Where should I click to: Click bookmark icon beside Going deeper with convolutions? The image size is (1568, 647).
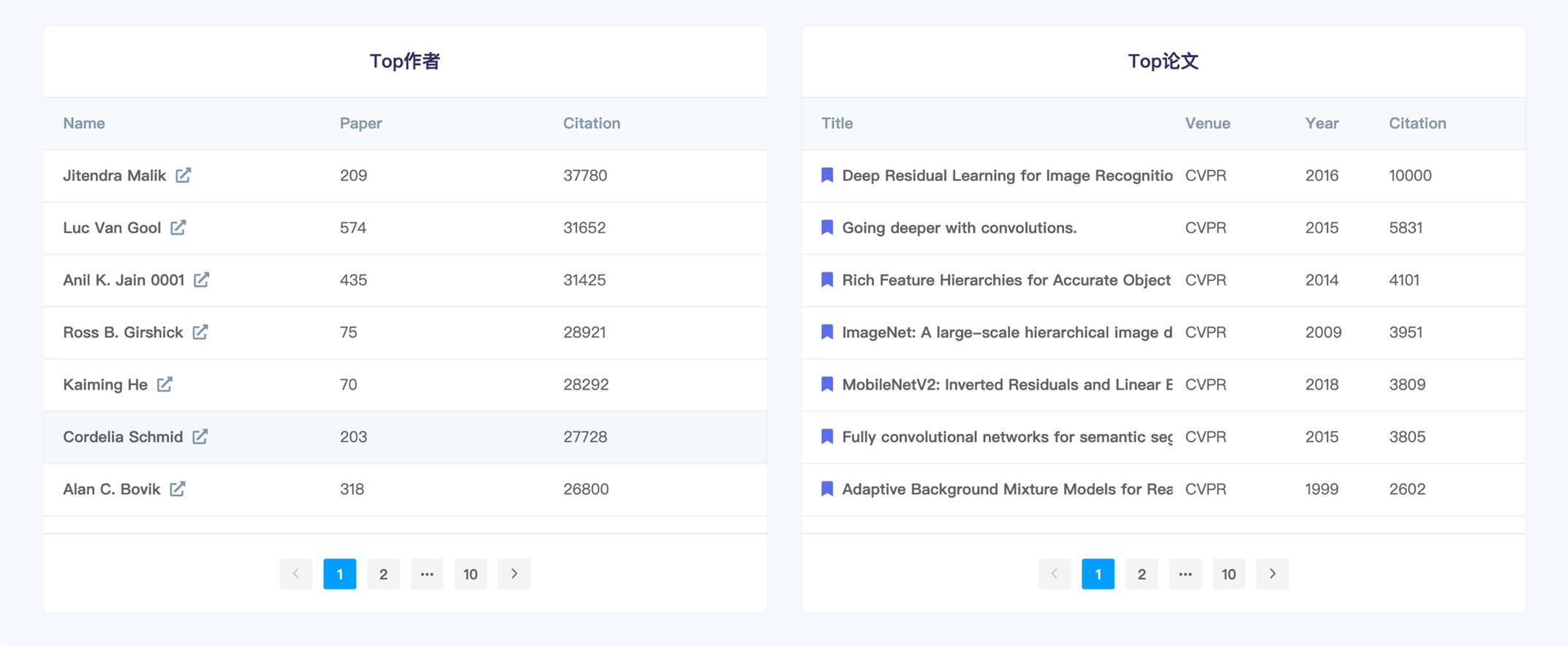pyautogui.click(x=827, y=227)
